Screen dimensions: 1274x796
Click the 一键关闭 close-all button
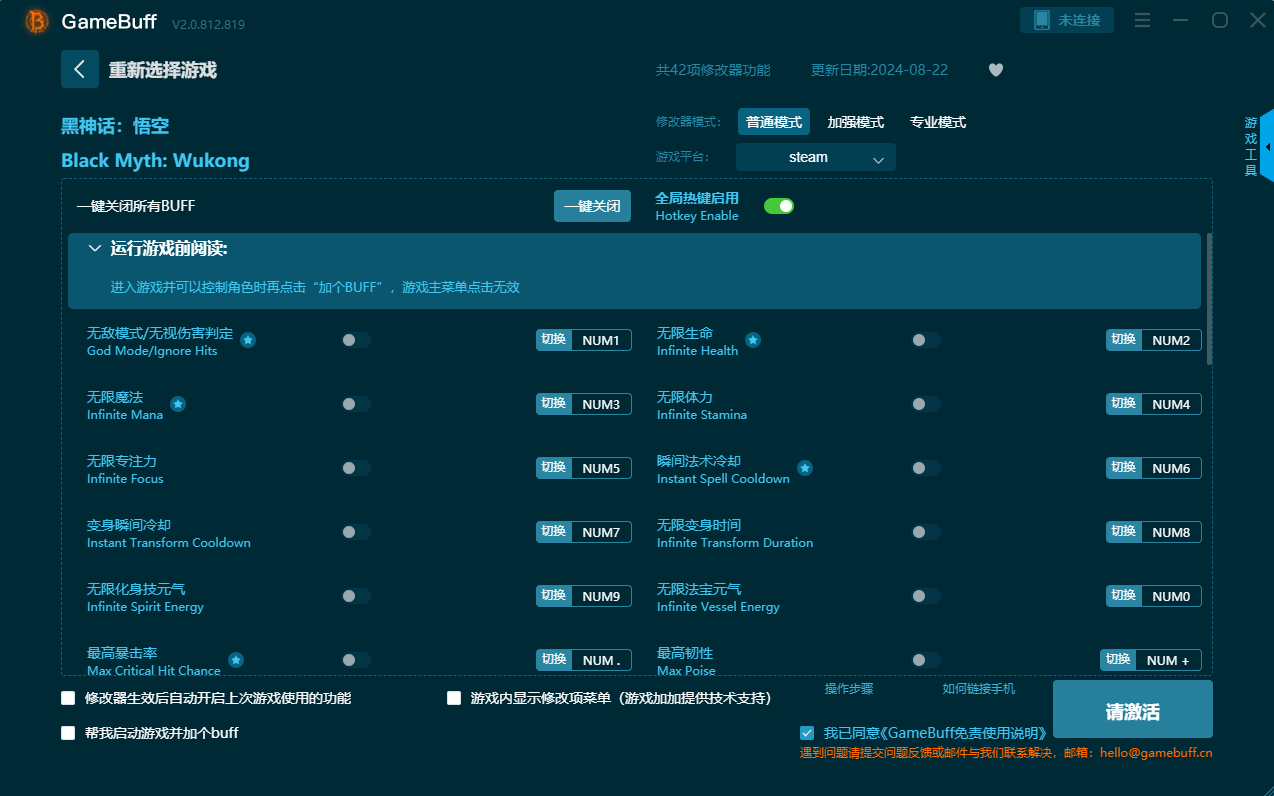coord(592,206)
